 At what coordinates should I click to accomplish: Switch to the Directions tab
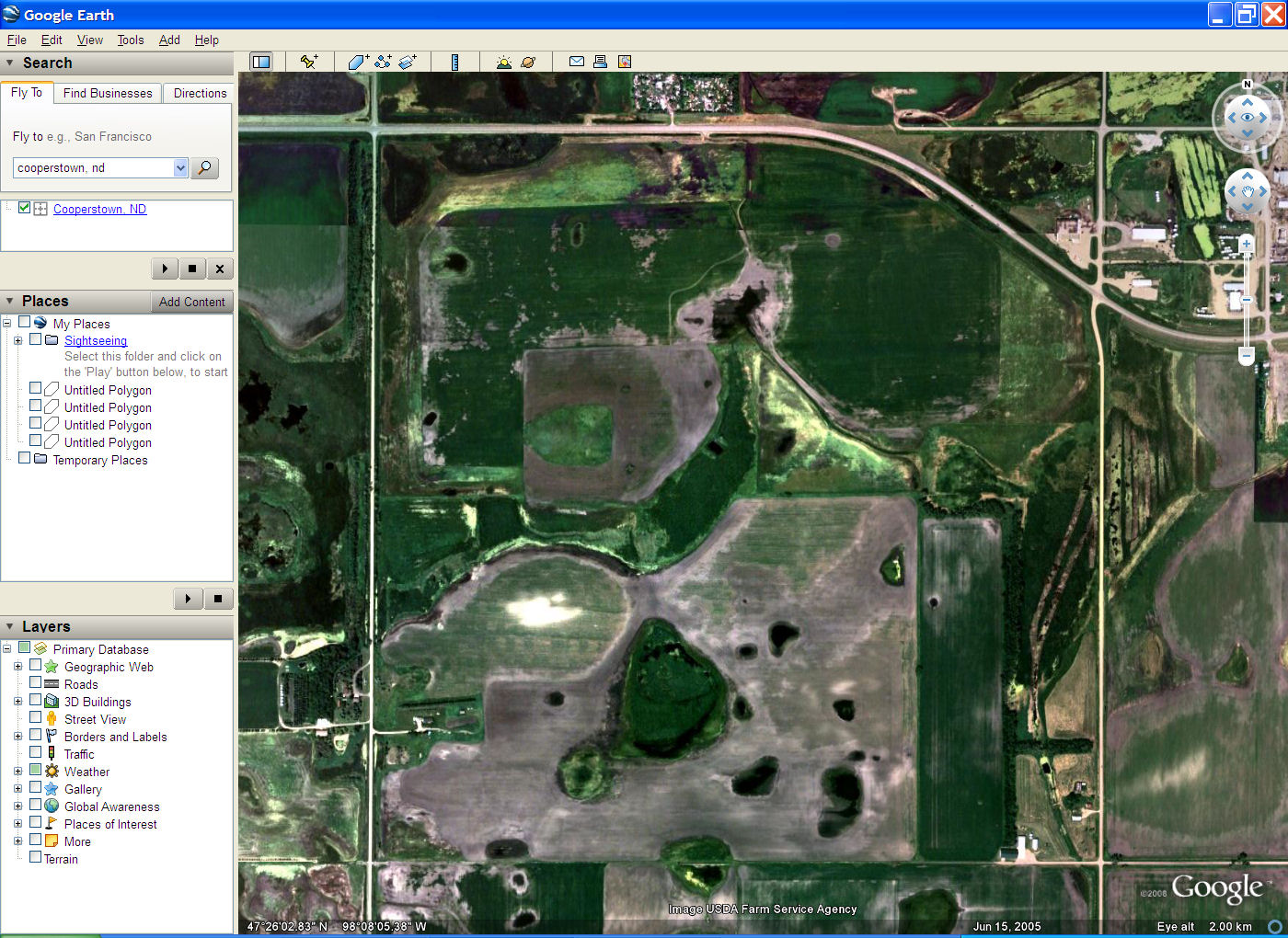200,93
